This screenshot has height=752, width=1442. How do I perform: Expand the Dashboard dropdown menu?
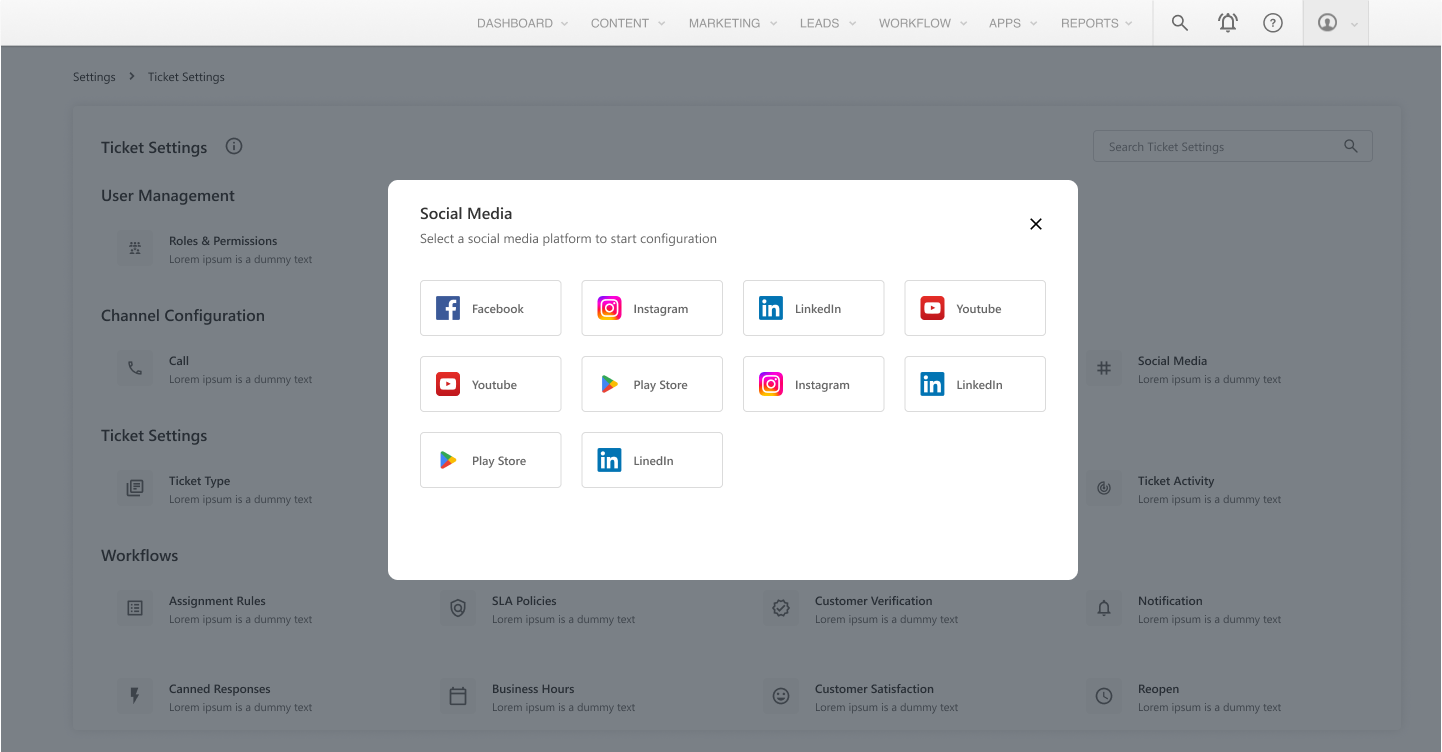(522, 23)
